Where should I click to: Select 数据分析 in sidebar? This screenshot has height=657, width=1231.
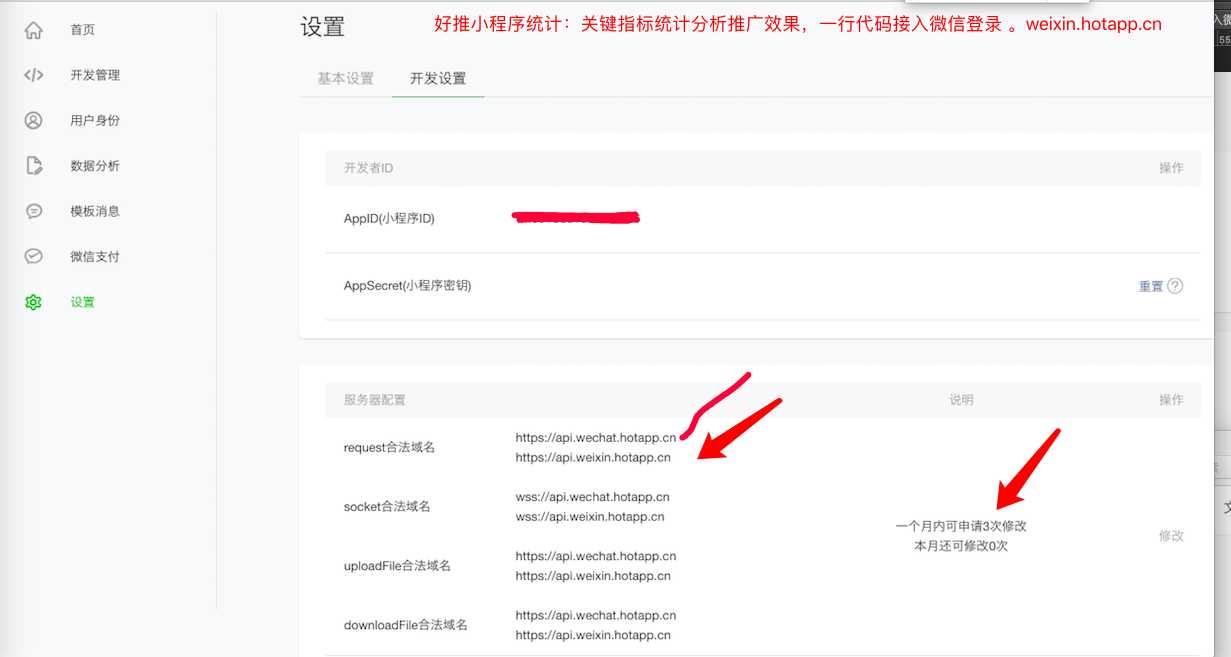tap(95, 166)
